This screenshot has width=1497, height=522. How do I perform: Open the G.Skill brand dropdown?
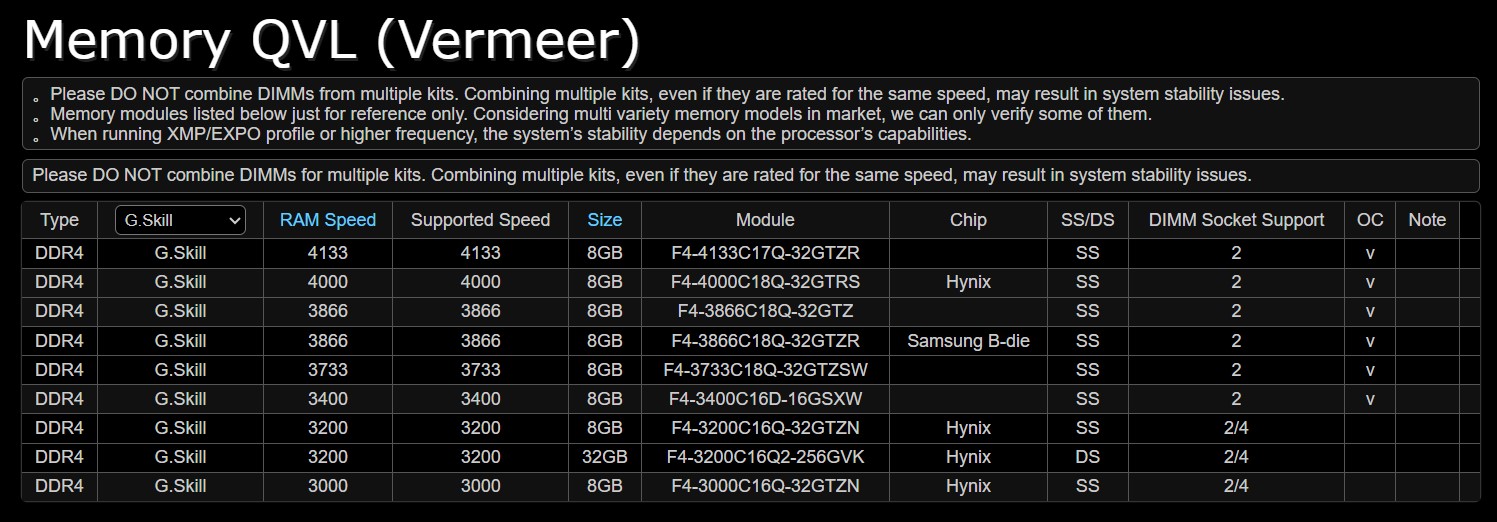pos(180,220)
